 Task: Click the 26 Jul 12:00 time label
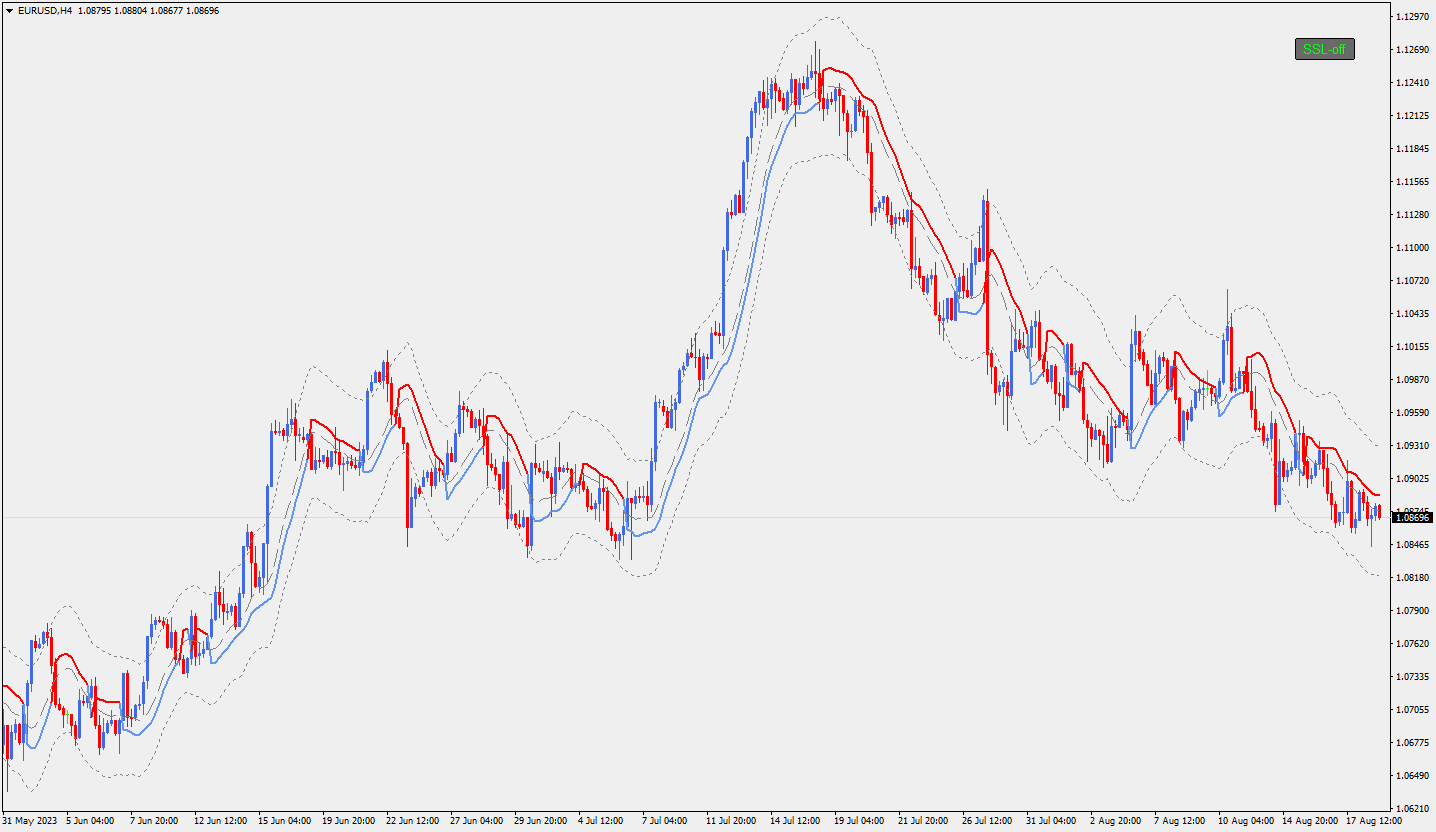[988, 821]
